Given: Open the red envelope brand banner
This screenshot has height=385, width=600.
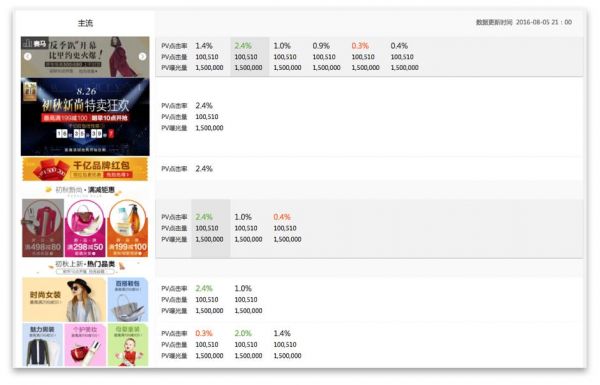Looking at the screenshot, I should (85, 169).
